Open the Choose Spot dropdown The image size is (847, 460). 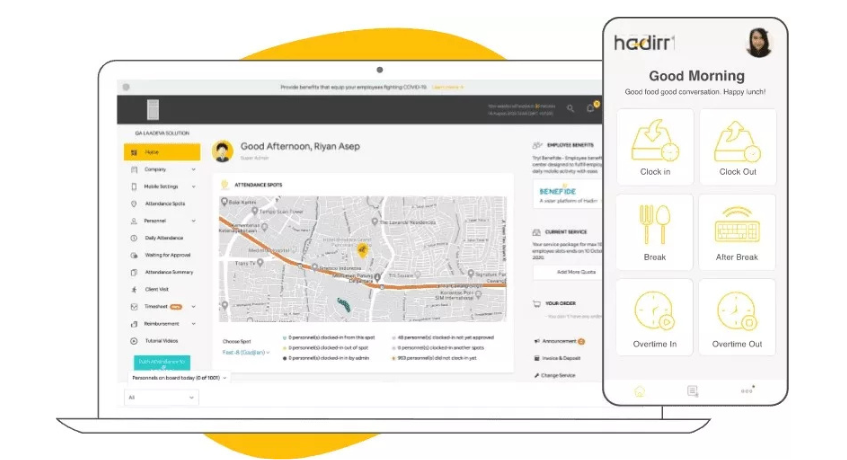[x=246, y=353]
